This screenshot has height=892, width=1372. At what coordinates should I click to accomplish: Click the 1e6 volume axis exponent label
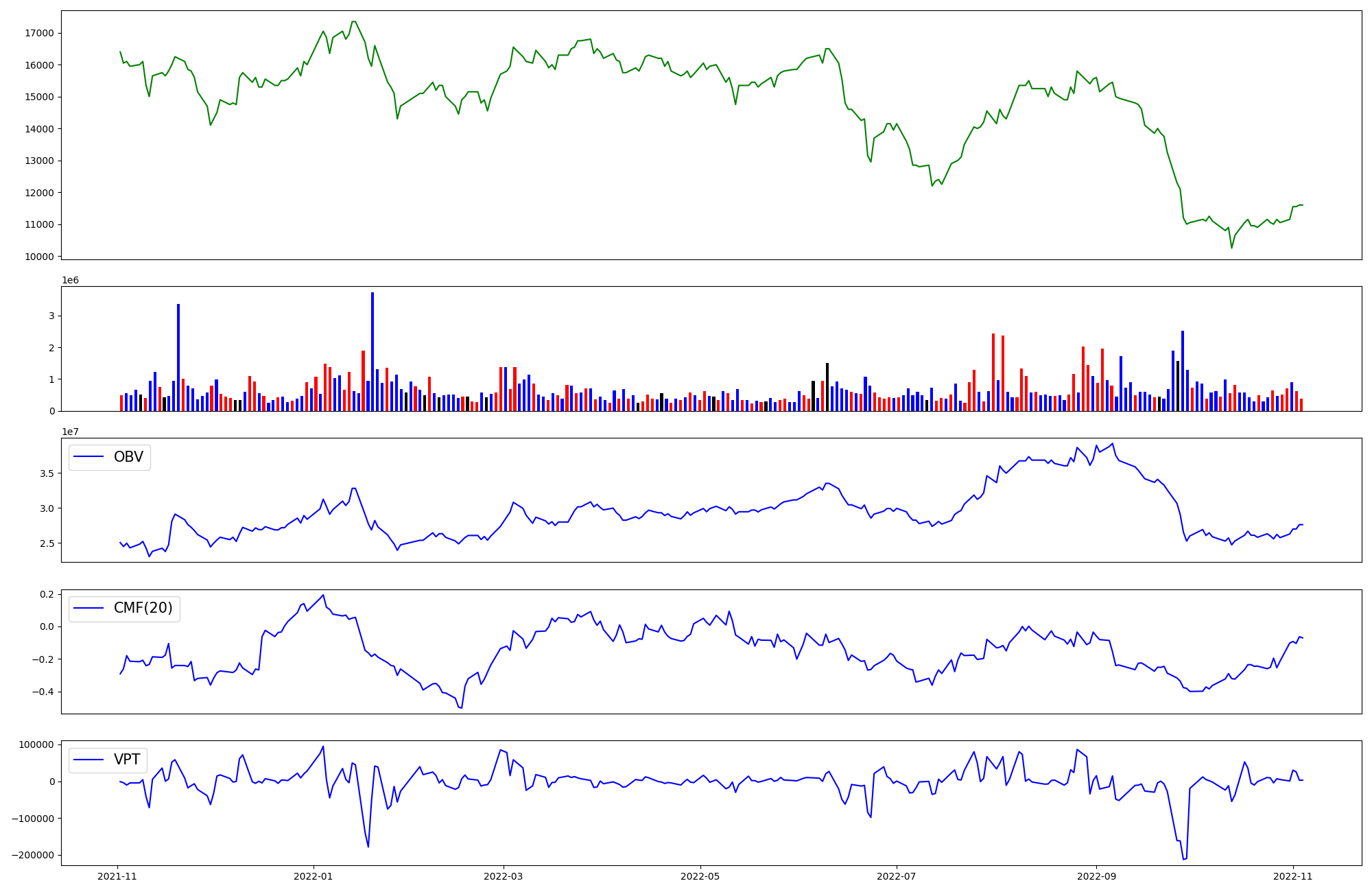point(70,280)
